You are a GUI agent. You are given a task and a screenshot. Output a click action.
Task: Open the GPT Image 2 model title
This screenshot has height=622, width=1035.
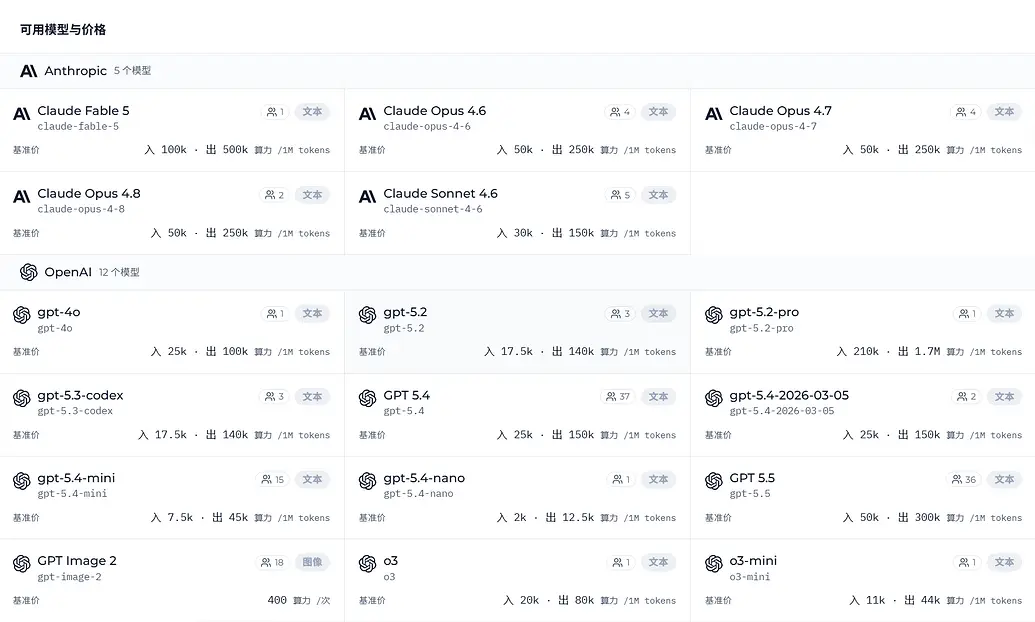pyautogui.click(x=77, y=561)
